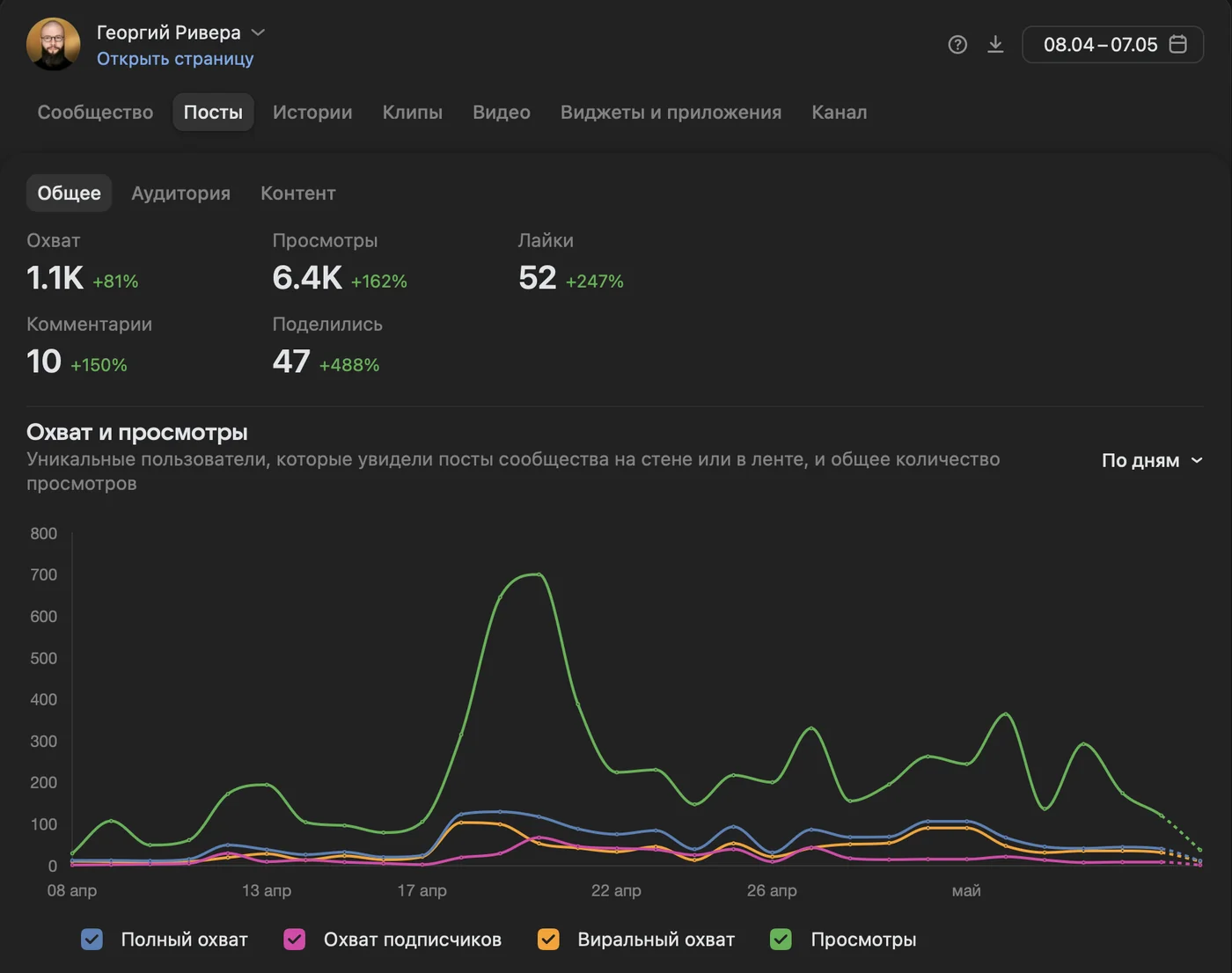Uncheck the Полный охват checkbox
This screenshot has height=973, width=1232.
(92, 940)
